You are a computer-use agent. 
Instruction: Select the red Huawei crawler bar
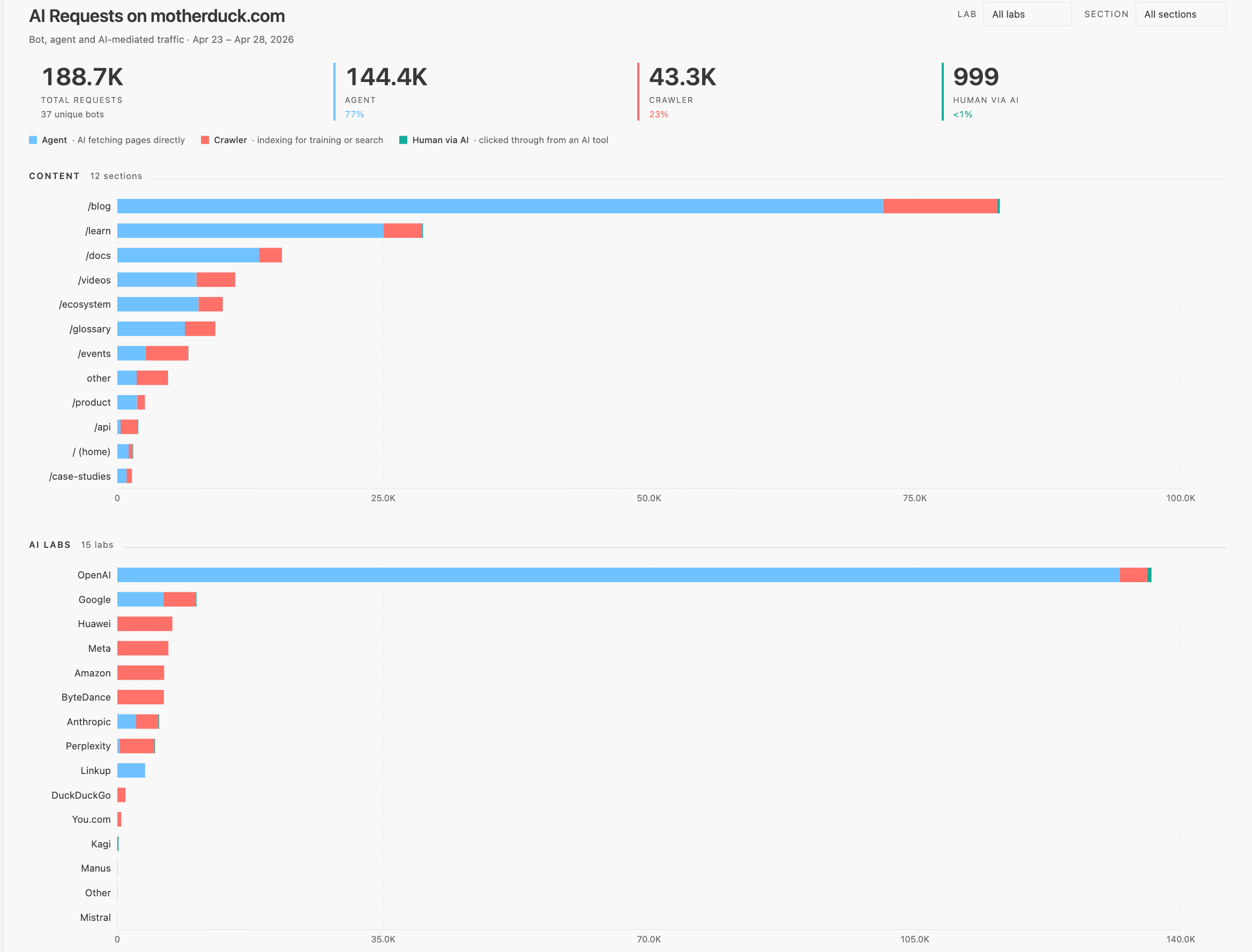145,624
